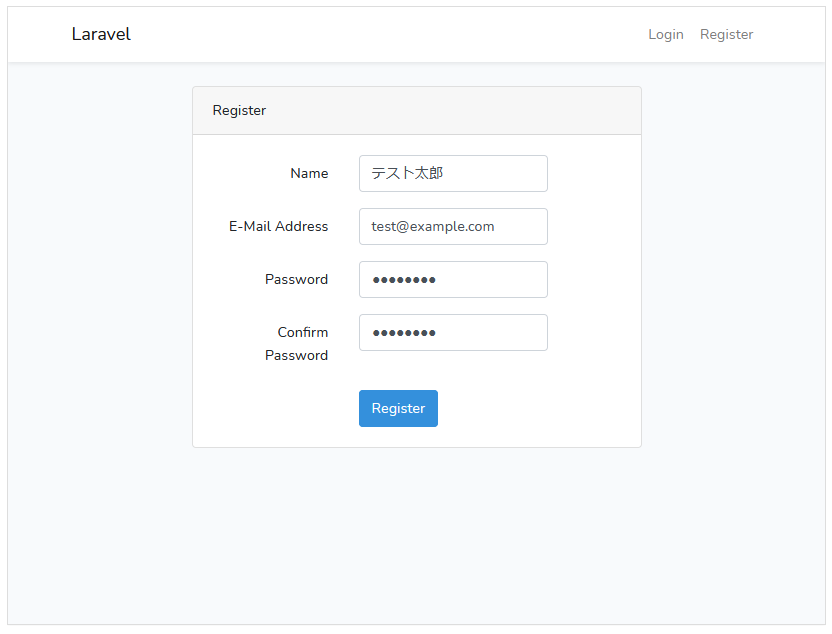Click the Password label text

pos(296,279)
